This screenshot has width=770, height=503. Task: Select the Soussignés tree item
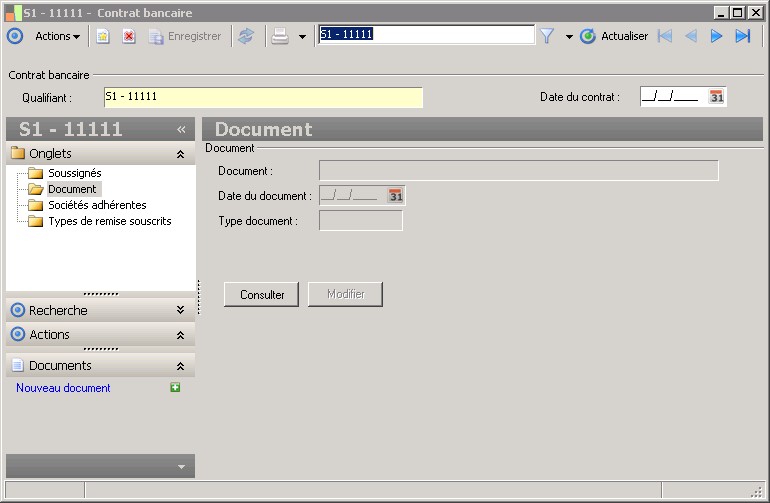[x=75, y=173]
